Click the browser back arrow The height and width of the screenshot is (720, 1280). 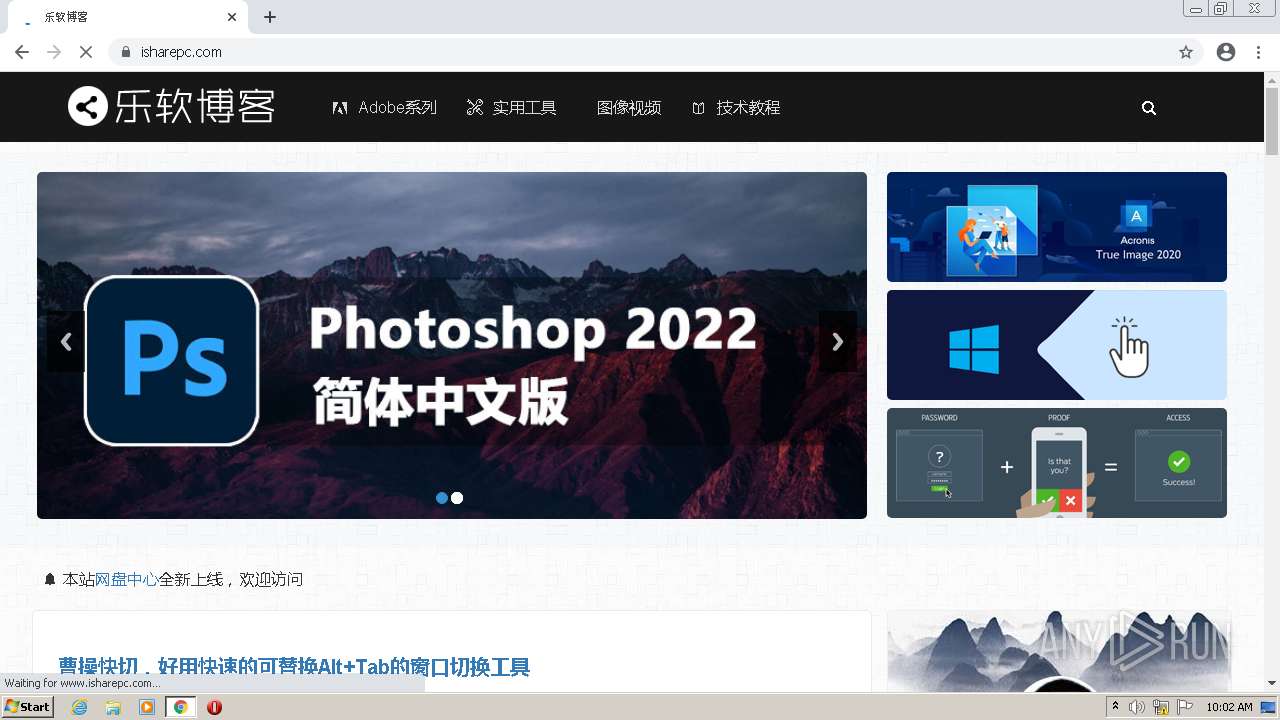(x=22, y=52)
